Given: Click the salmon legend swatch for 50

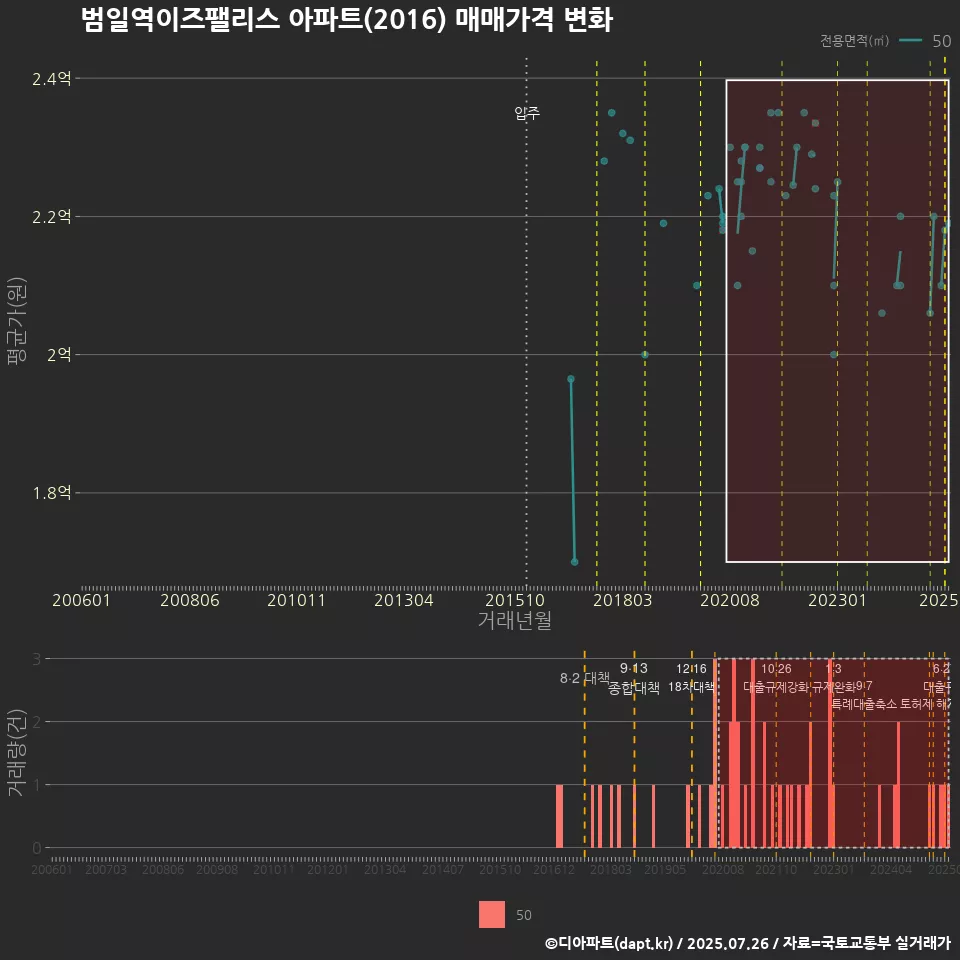Looking at the screenshot, I should coord(492,914).
